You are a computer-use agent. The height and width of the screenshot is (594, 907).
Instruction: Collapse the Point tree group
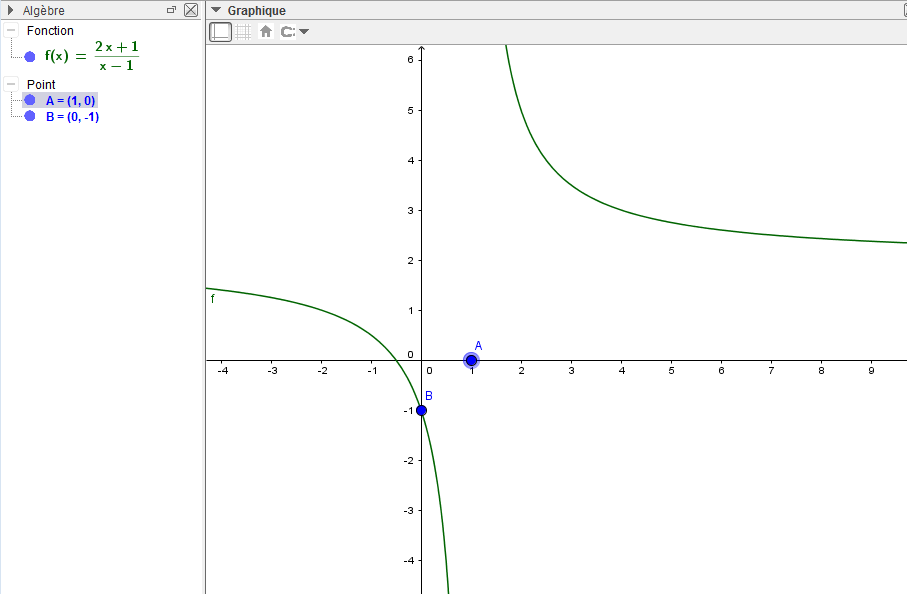10,85
